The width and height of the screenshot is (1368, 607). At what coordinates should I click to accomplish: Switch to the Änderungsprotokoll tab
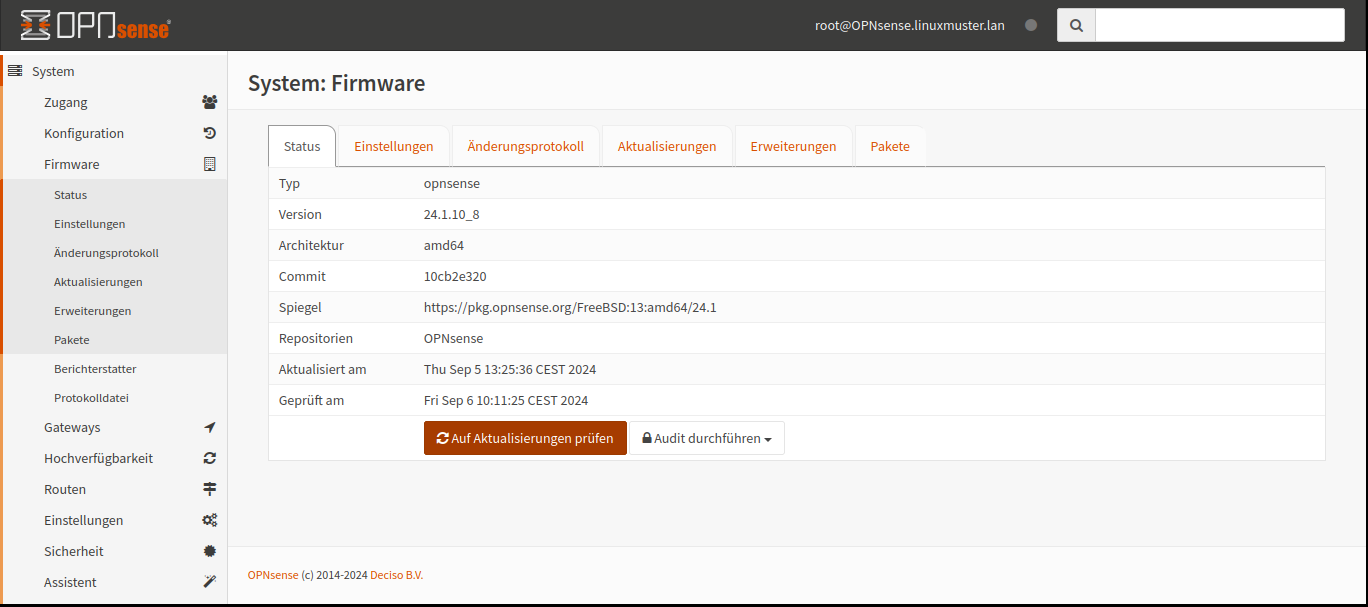[x=526, y=146]
